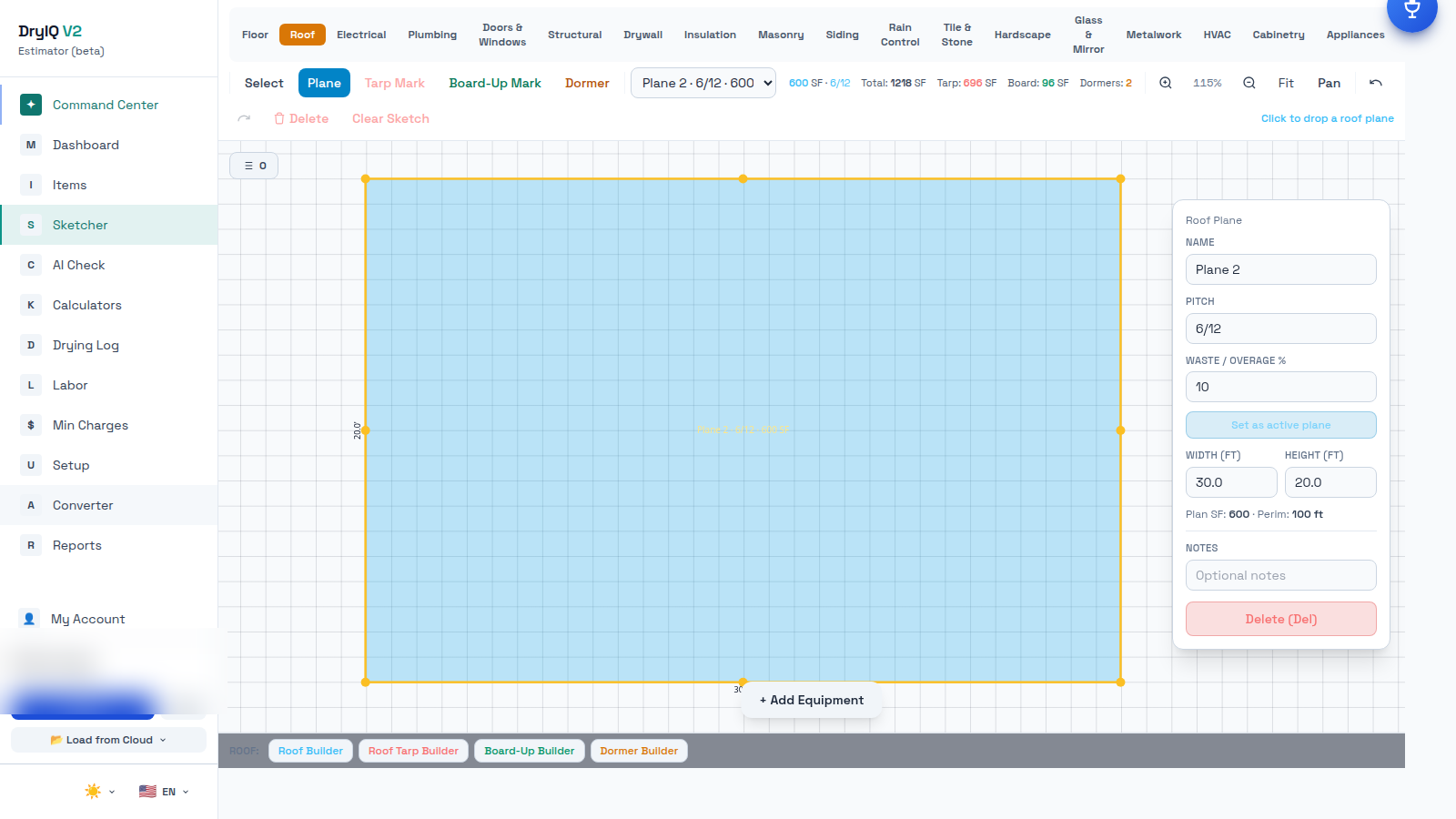Open My Account
This screenshot has width=1456, height=819.
(109, 619)
